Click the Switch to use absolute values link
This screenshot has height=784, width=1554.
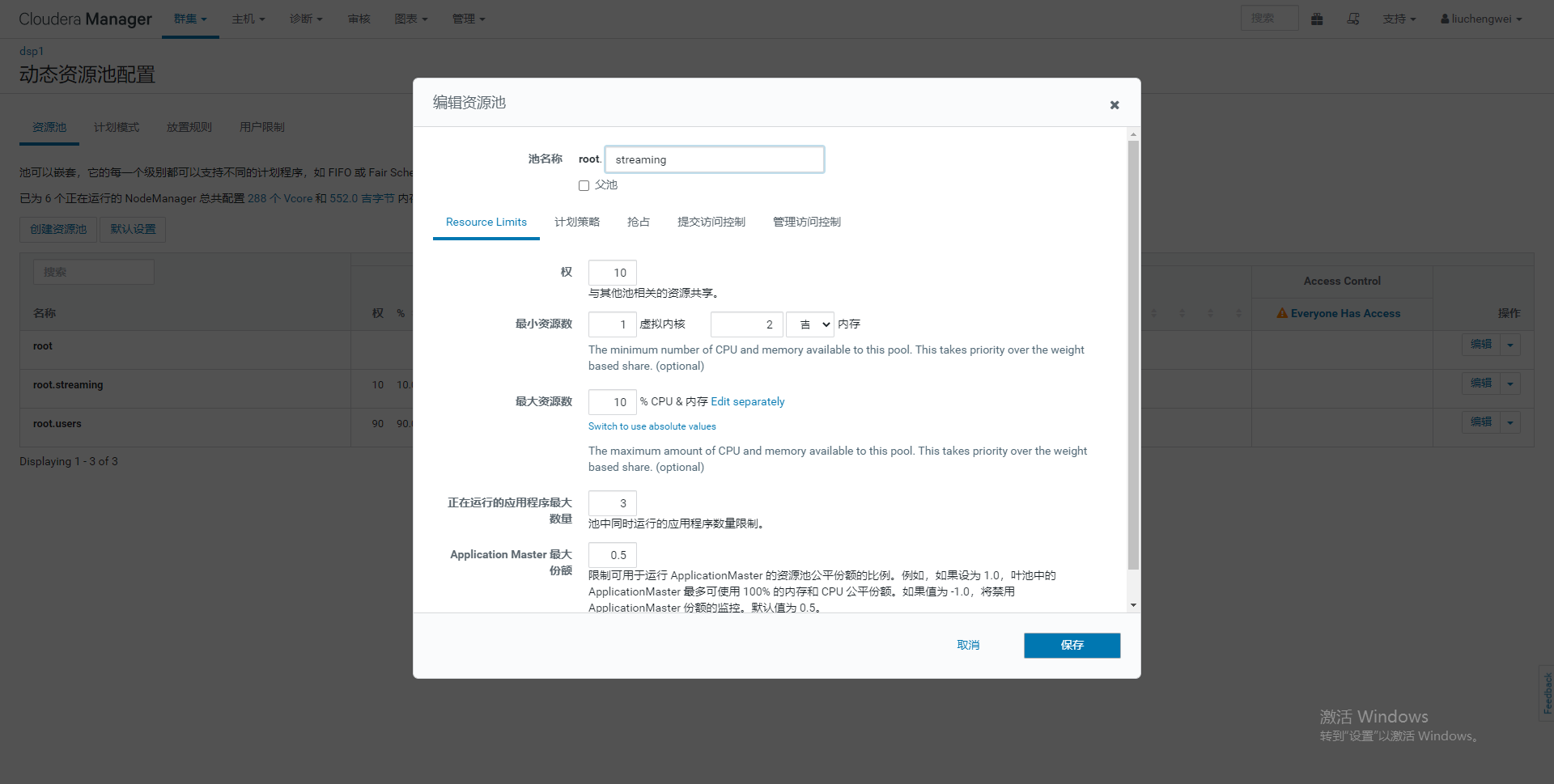tap(652, 426)
